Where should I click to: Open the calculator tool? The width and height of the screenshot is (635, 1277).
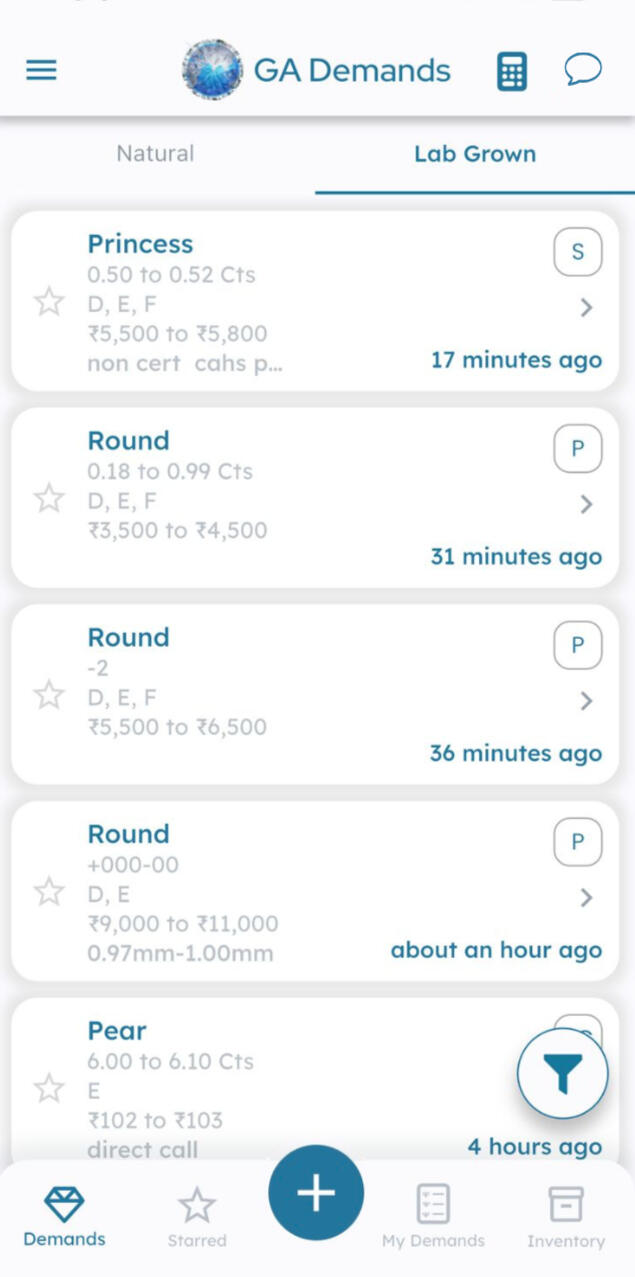pos(511,71)
